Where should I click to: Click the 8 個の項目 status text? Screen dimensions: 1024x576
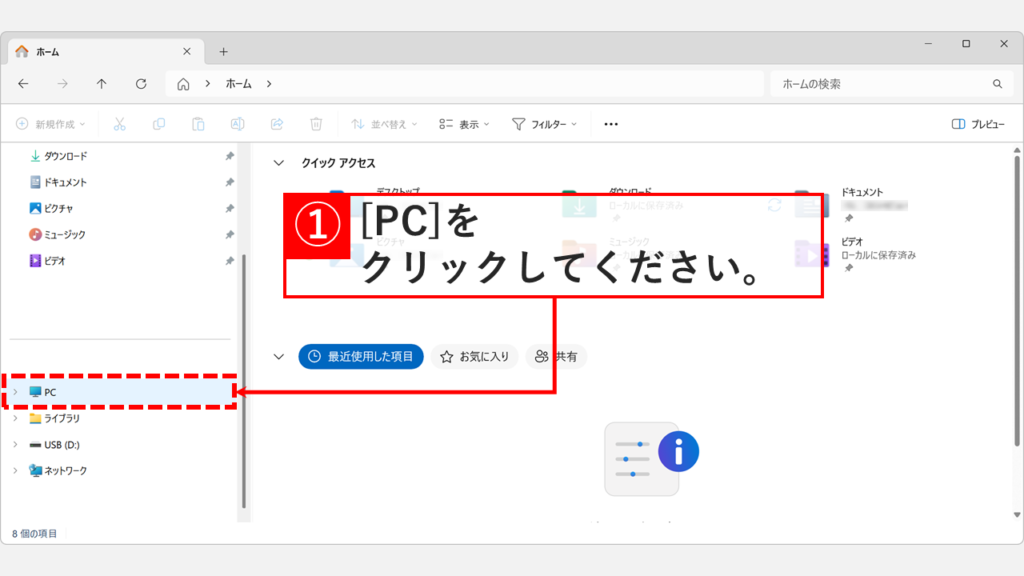[x=35, y=534]
